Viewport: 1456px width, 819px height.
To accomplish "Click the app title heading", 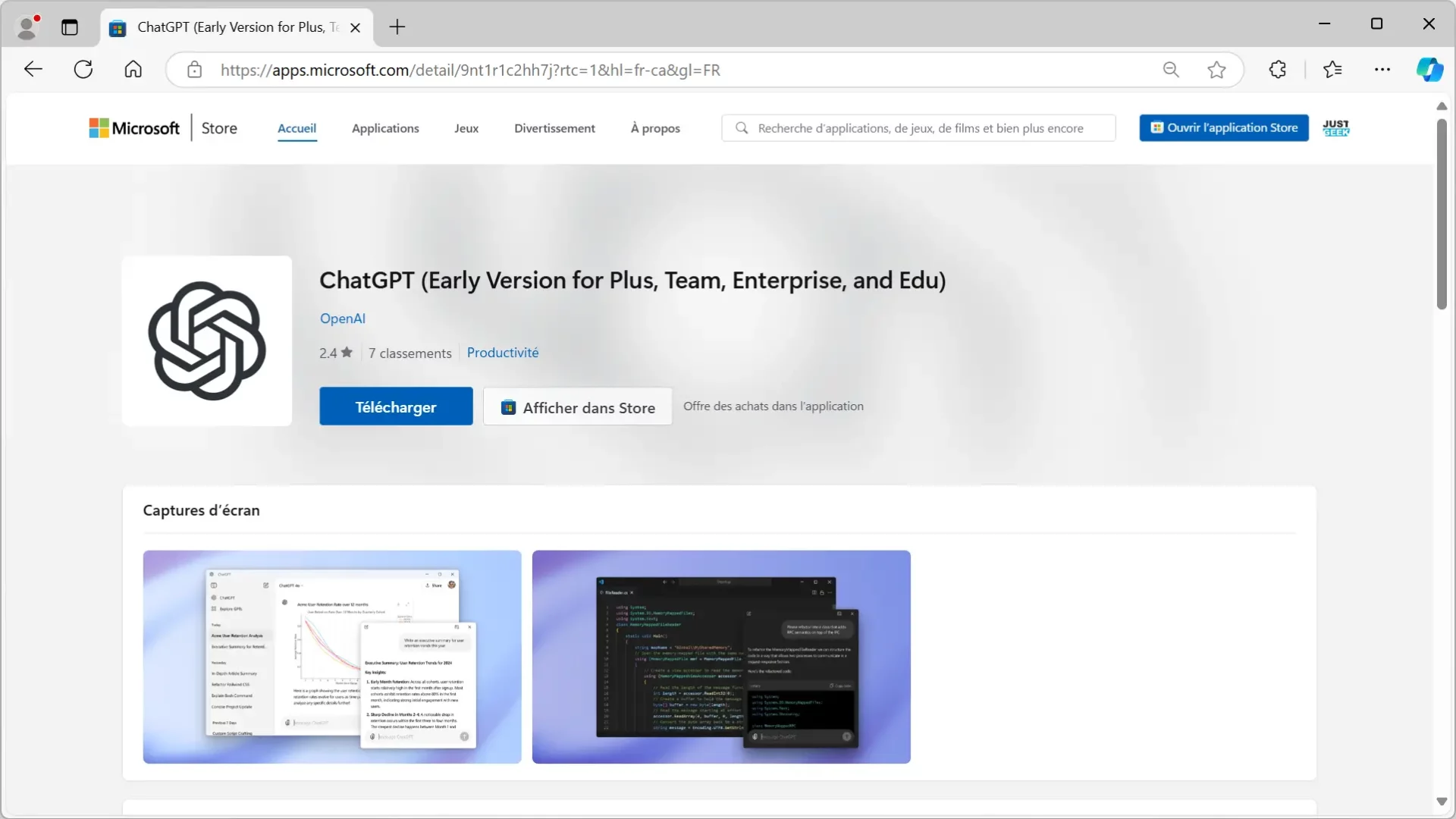I will click(x=632, y=281).
